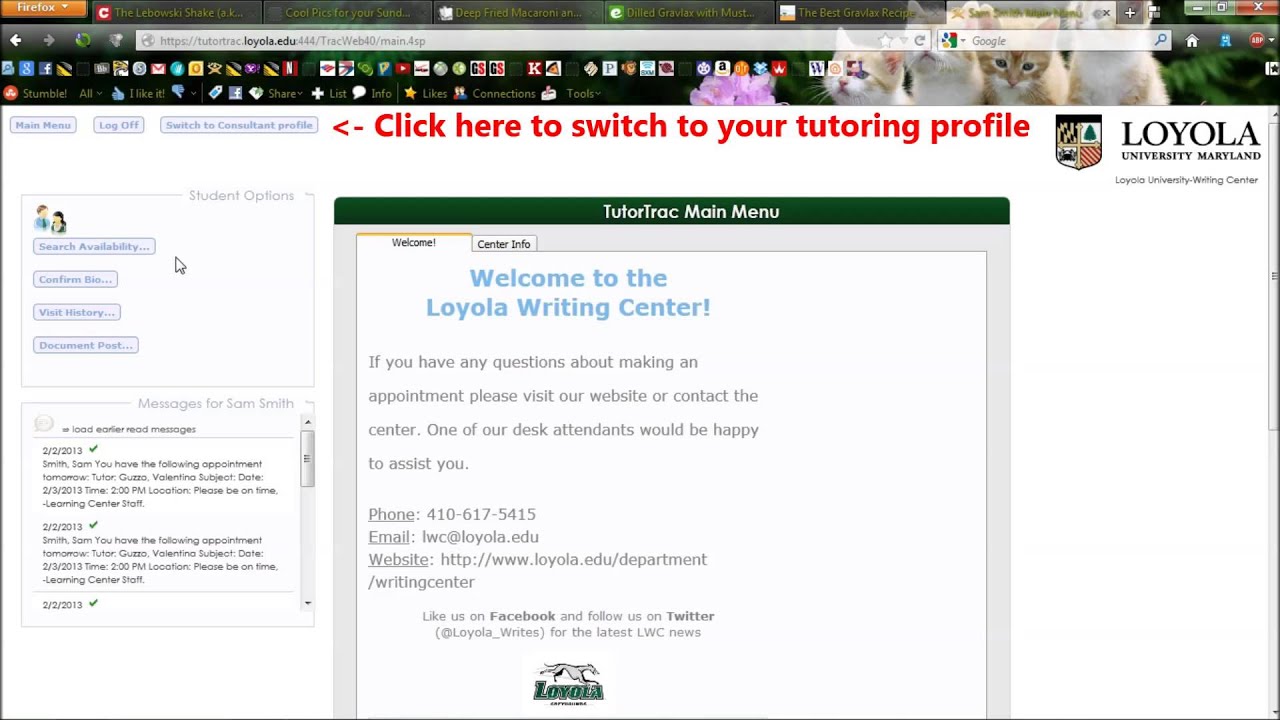1280x720 pixels.
Task: Open the blue Google bookmark icon
Action: click(x=26, y=68)
